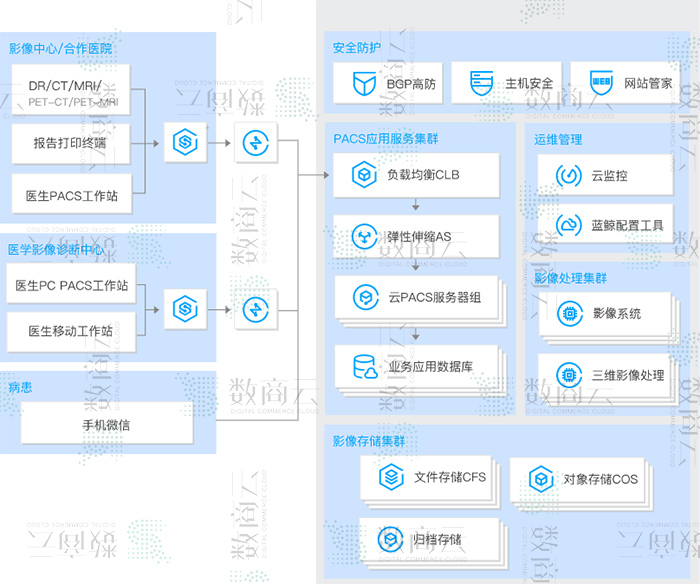Click the 负载均衡CLB hexagon icon

[x=364, y=175]
